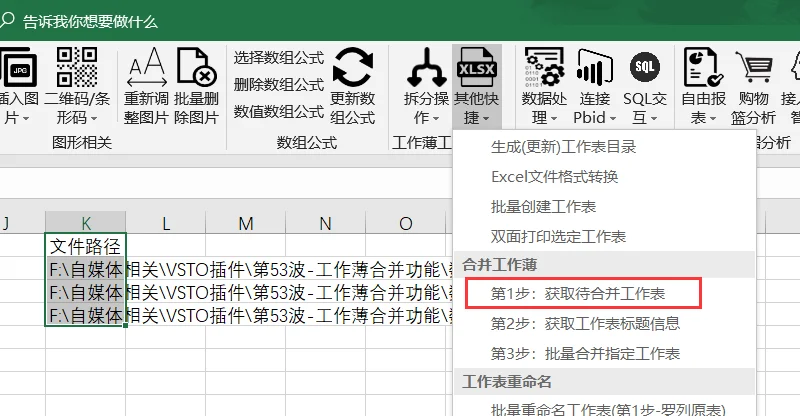Click 选择数组公式 button

pos(279,58)
